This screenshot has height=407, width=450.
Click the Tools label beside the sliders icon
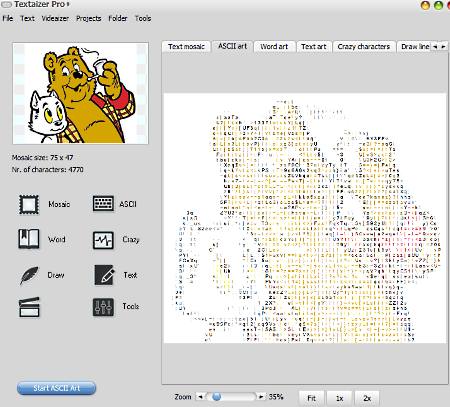pyautogui.click(x=130, y=306)
